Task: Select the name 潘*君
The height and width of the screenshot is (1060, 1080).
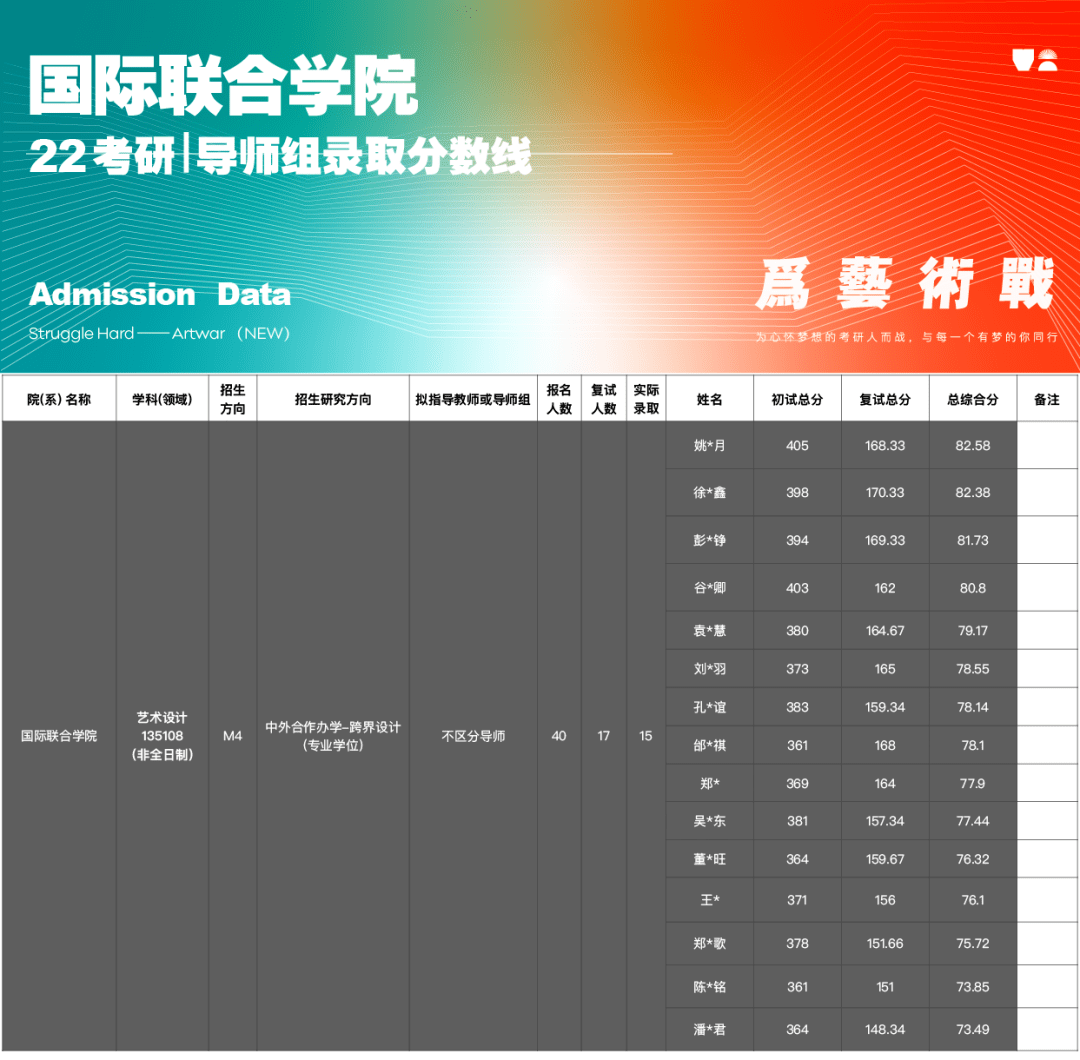Action: (709, 1030)
